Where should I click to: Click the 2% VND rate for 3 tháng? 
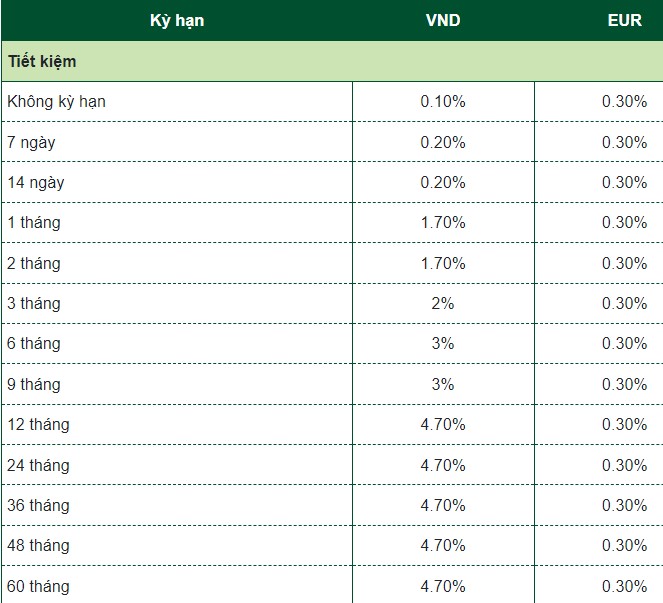[443, 303]
